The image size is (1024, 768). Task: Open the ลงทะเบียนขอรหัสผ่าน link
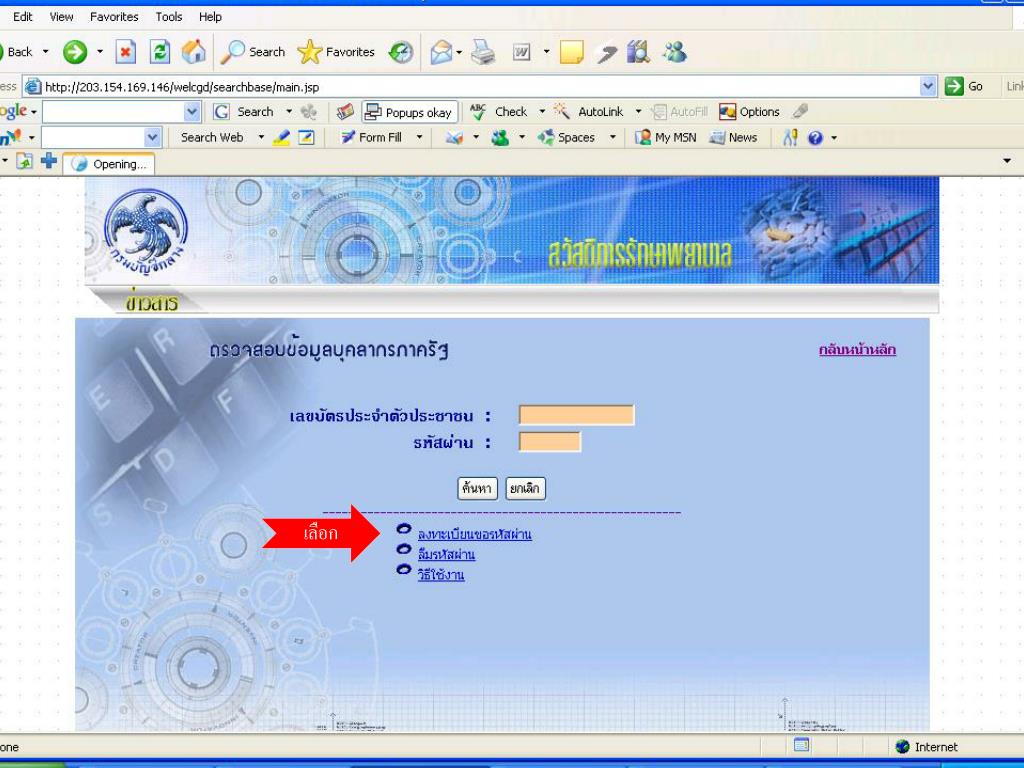click(x=474, y=534)
